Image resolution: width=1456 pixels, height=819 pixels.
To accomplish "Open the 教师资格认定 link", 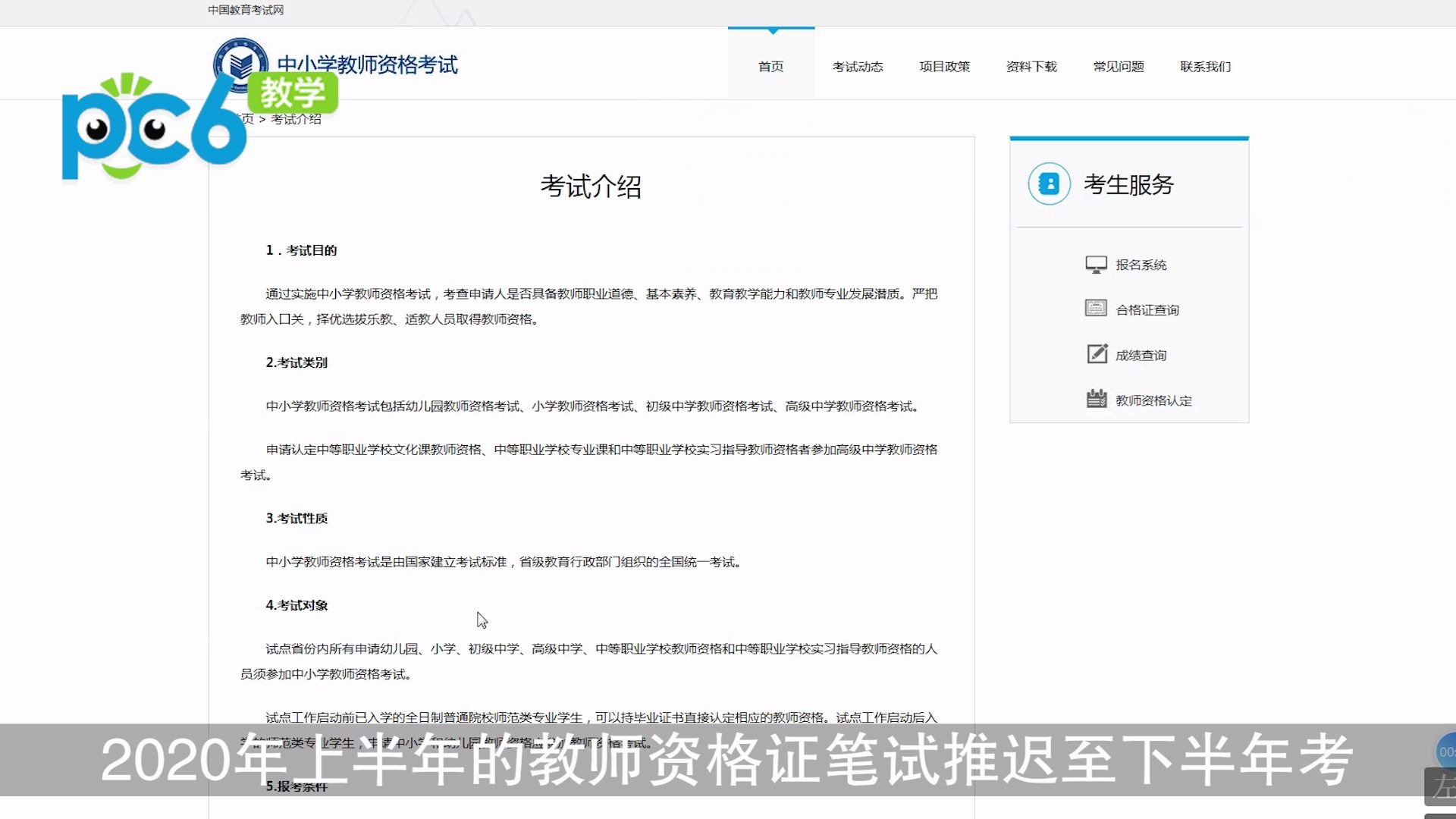I will 1154,400.
